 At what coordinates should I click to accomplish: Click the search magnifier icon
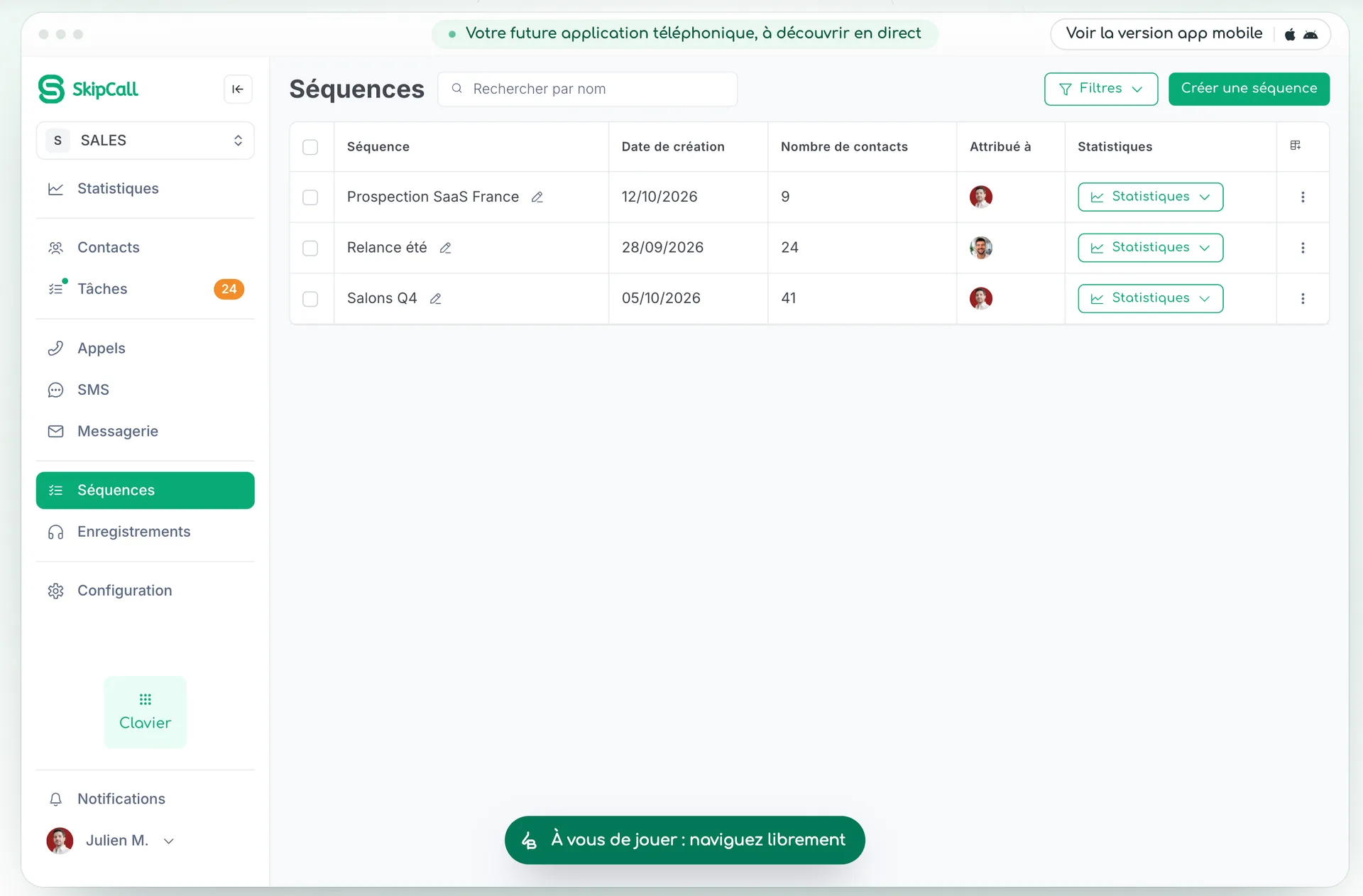click(457, 89)
